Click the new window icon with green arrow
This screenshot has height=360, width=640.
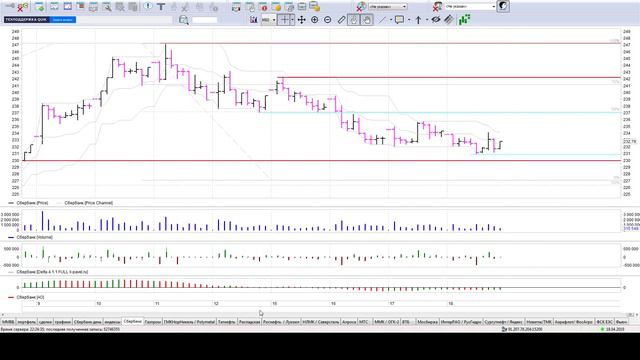39,7
